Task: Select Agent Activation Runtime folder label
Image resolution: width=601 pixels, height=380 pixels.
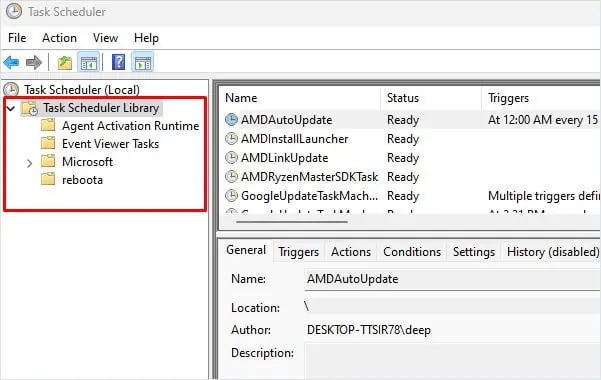Action: point(130,126)
